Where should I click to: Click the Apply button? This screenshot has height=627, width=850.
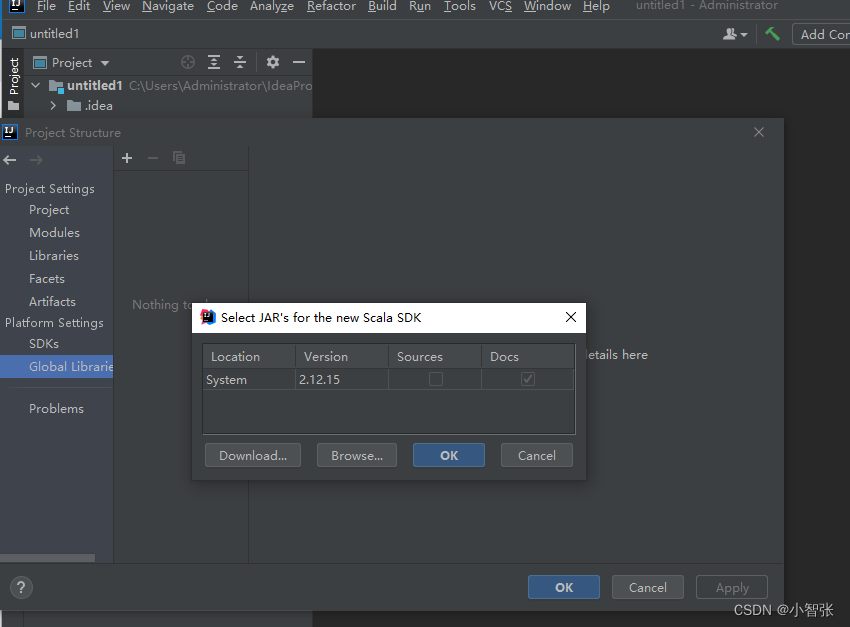(x=732, y=587)
